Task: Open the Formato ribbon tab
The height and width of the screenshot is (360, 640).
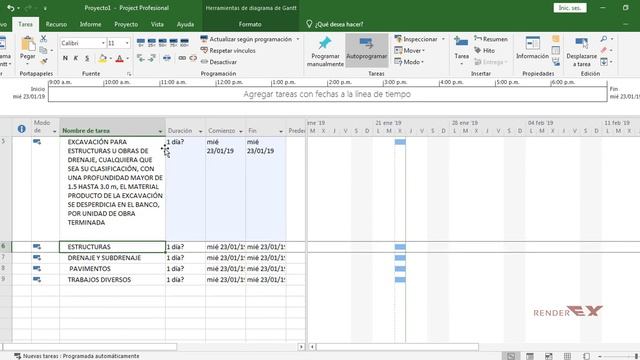Action: tap(250, 24)
